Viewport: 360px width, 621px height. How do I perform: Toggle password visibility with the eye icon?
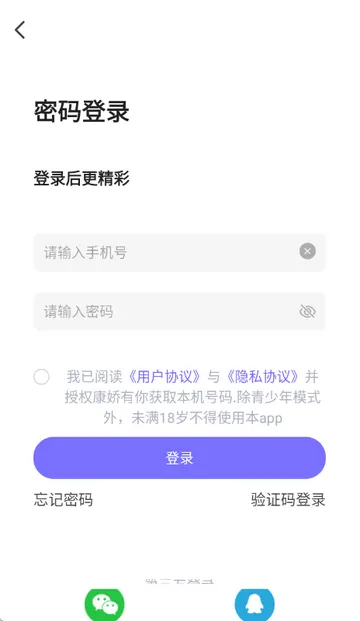point(307,312)
